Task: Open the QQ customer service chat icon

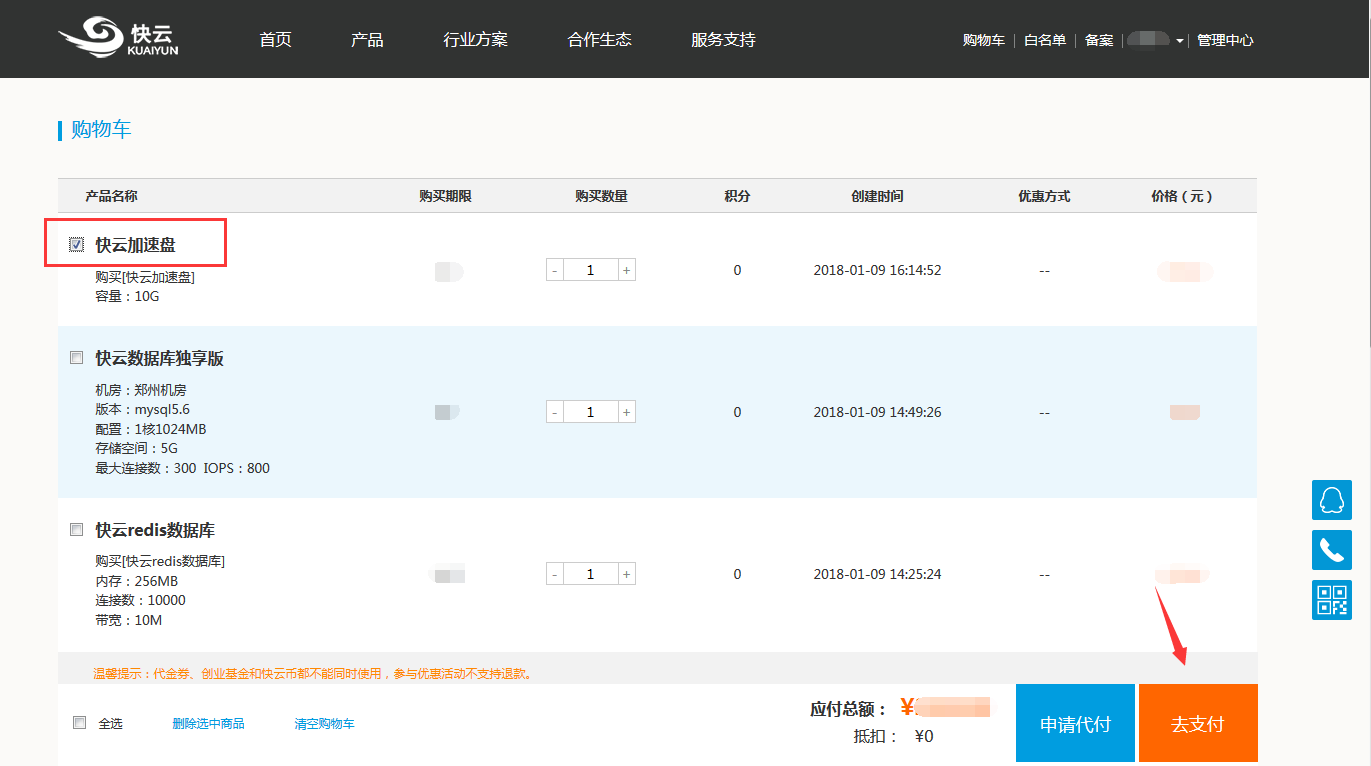Action: click(1331, 499)
